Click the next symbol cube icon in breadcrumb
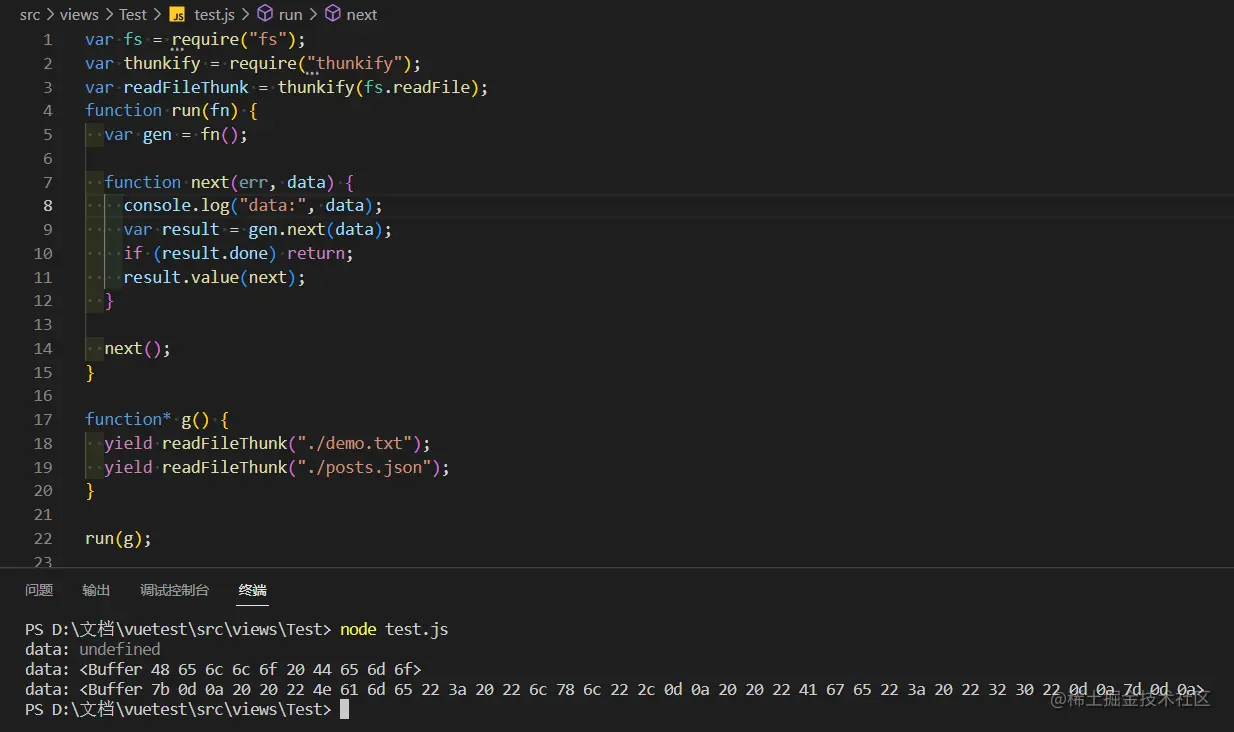This screenshot has height=732, width=1234. (x=333, y=14)
